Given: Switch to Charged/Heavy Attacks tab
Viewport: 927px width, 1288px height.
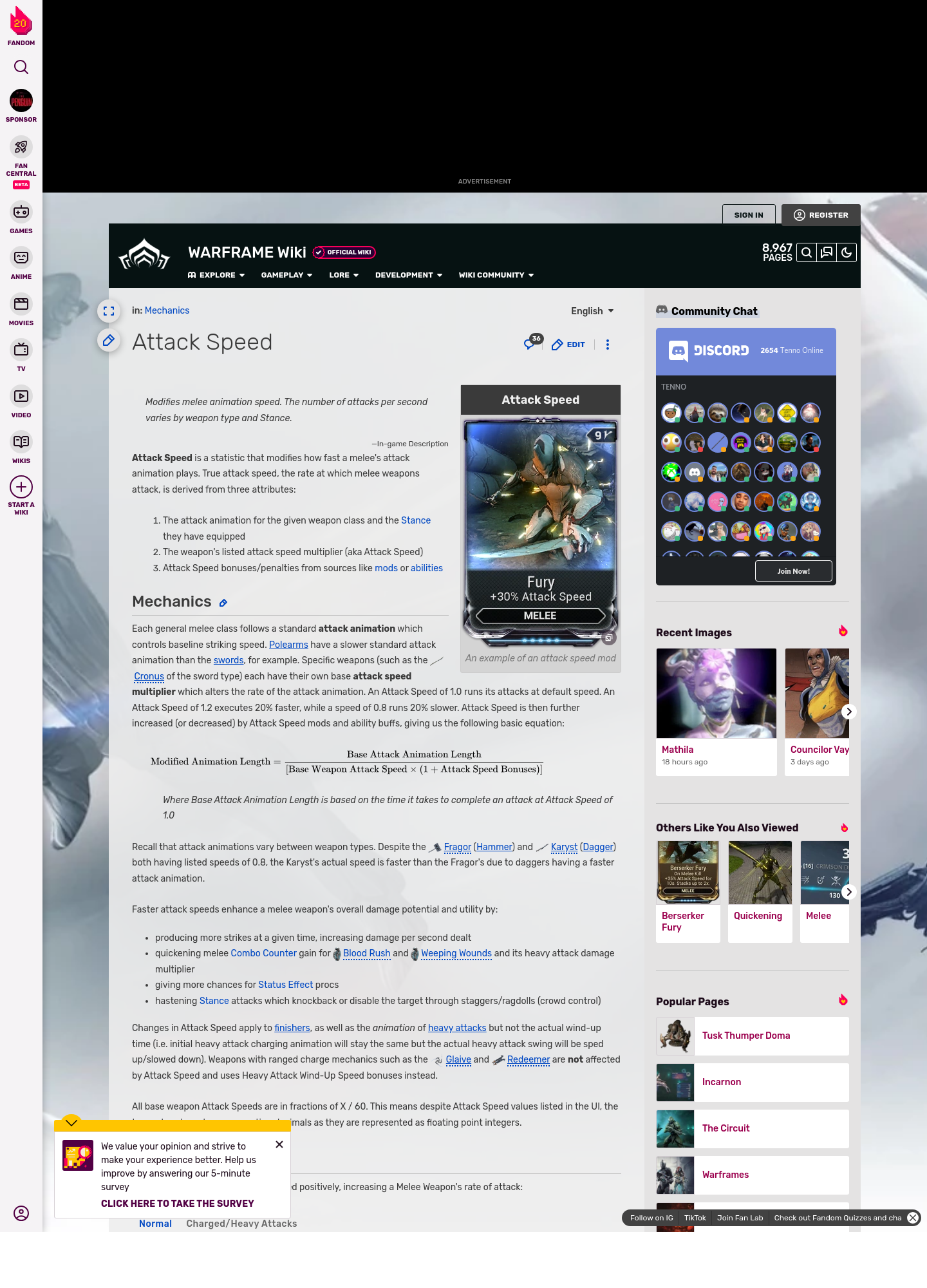Looking at the screenshot, I should [x=241, y=1224].
